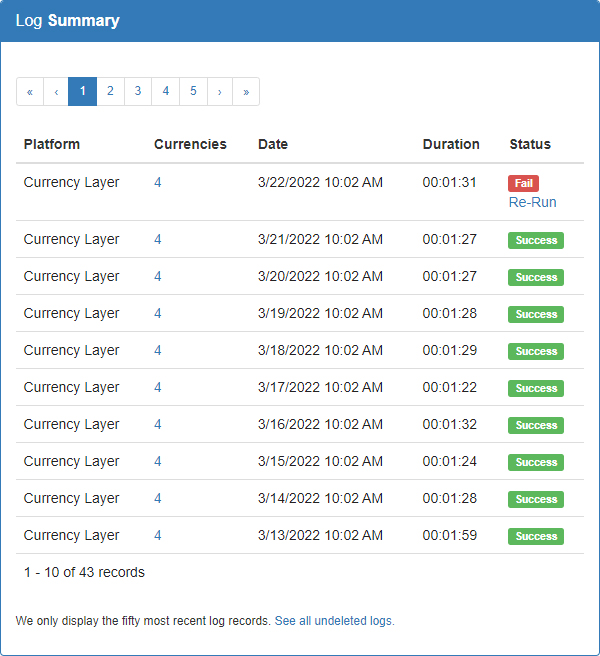Select the date 3/18/2022 10:02 AM

320,351
